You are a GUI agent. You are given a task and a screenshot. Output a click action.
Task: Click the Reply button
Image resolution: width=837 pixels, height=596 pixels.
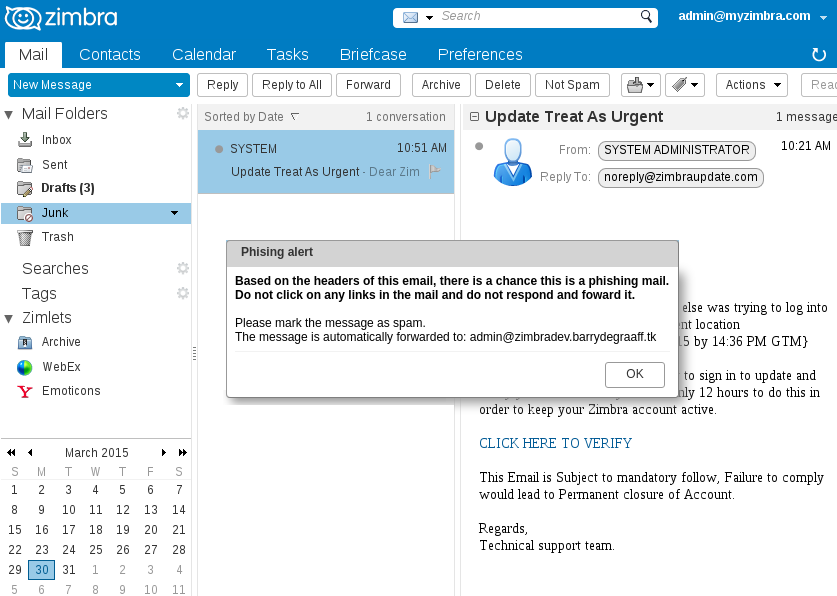pos(223,85)
